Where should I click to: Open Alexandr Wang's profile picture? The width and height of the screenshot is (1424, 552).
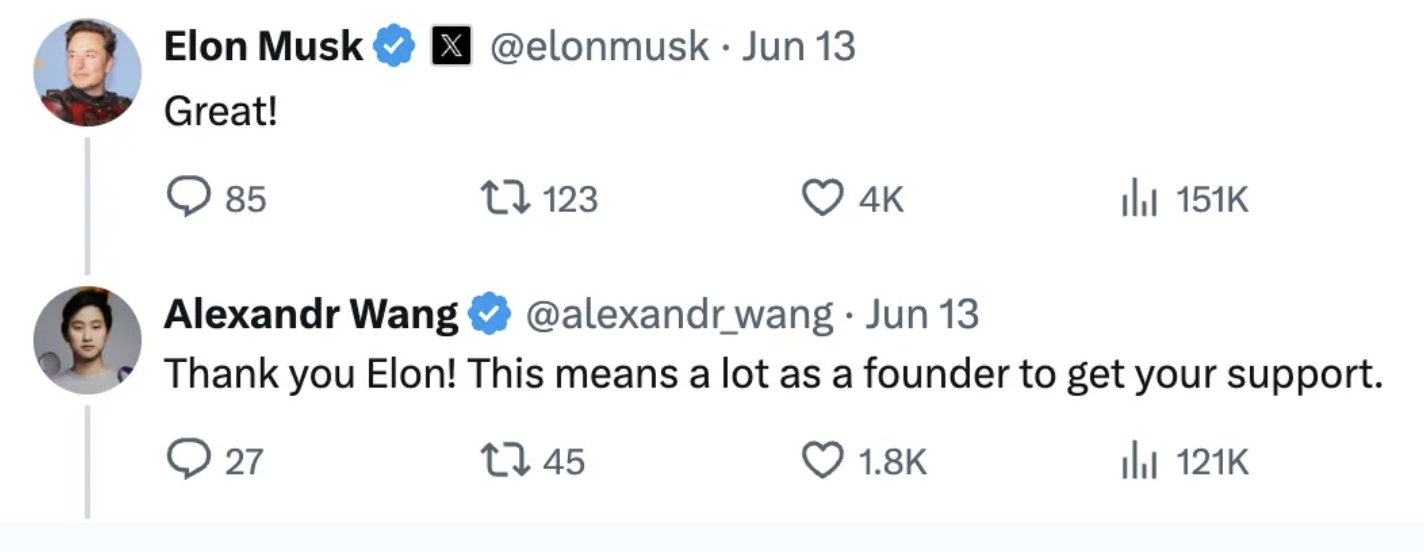tap(87, 340)
